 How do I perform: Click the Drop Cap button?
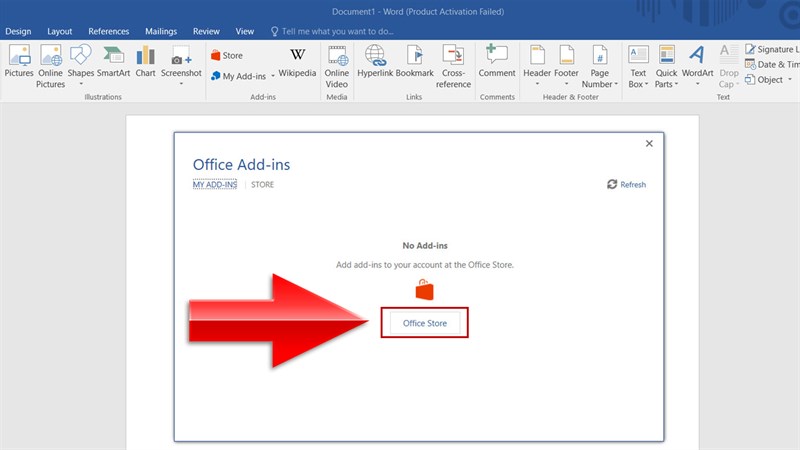tap(729, 66)
